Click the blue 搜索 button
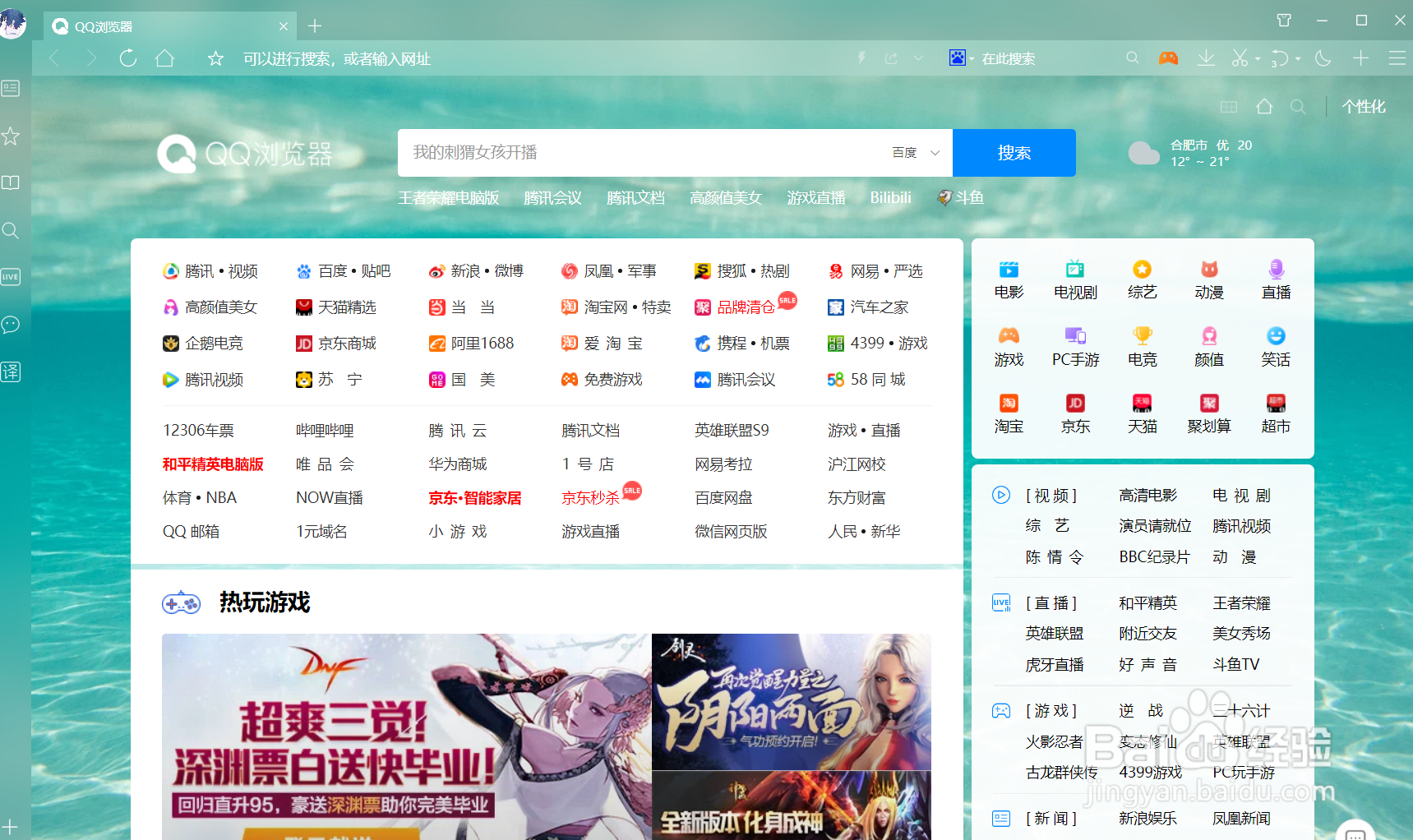 click(1014, 153)
